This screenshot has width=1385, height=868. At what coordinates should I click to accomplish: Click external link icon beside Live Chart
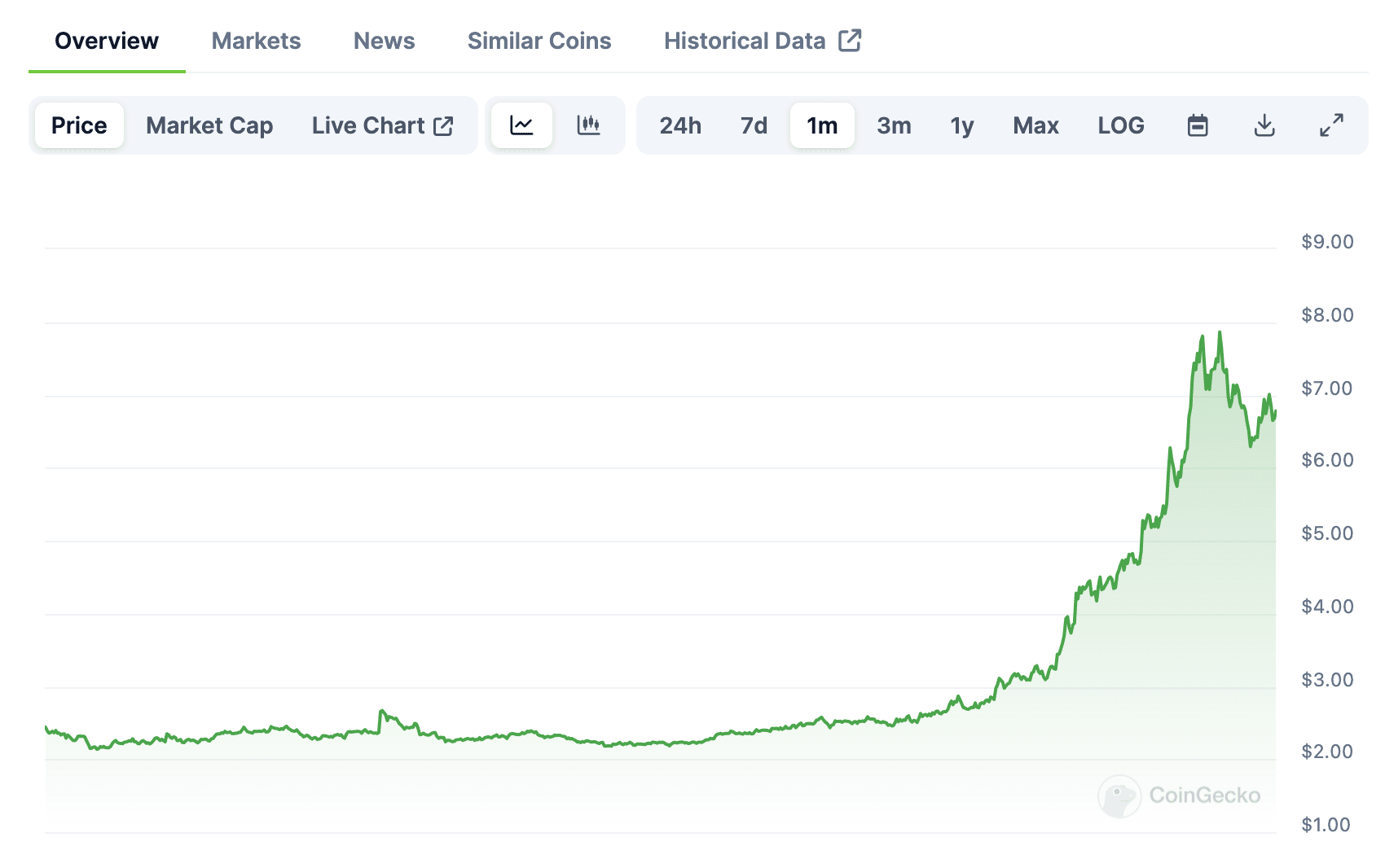[443, 125]
